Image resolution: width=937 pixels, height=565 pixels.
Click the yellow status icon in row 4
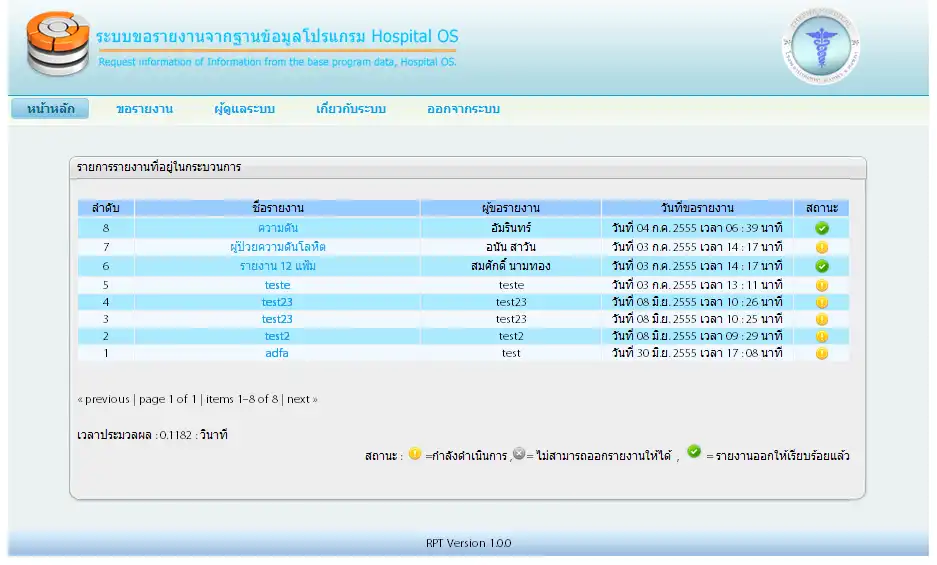click(x=822, y=303)
